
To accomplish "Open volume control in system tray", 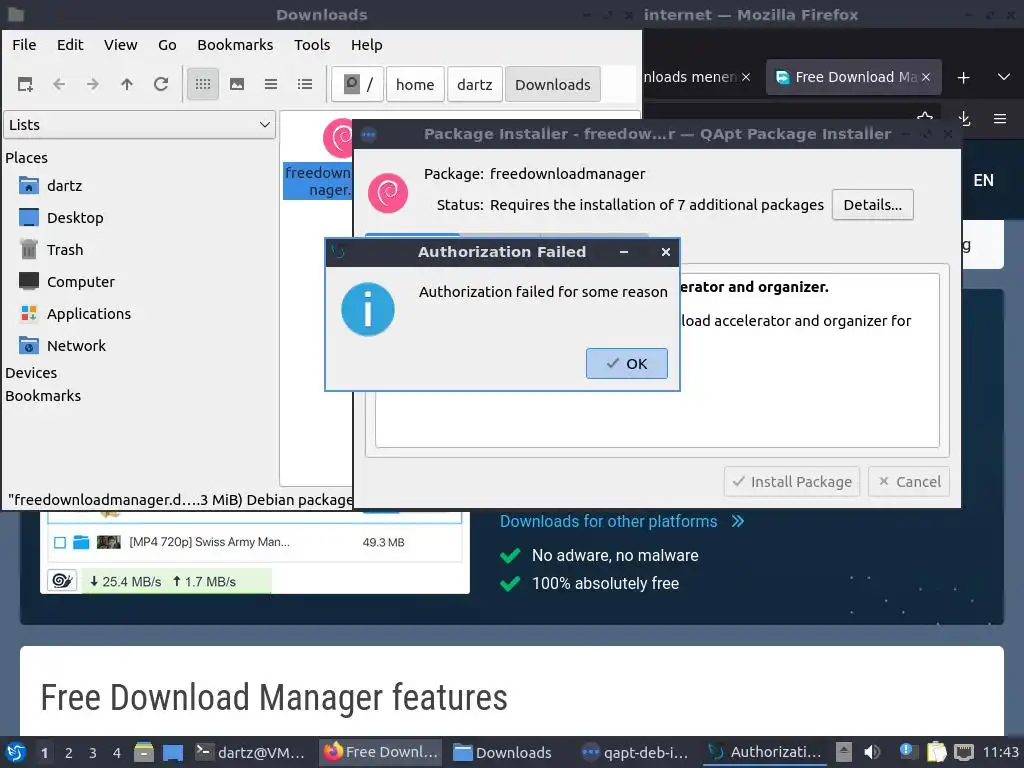I will click(x=872, y=752).
